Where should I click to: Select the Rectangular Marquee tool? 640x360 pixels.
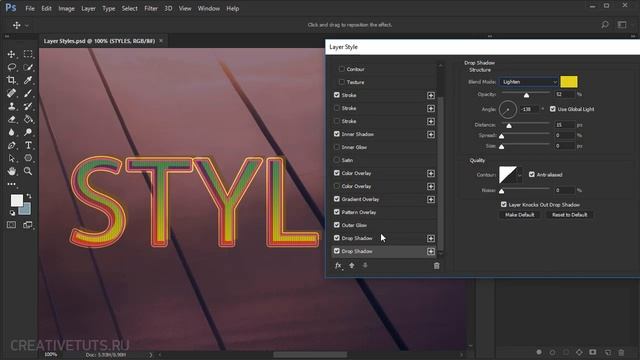(x=28, y=54)
